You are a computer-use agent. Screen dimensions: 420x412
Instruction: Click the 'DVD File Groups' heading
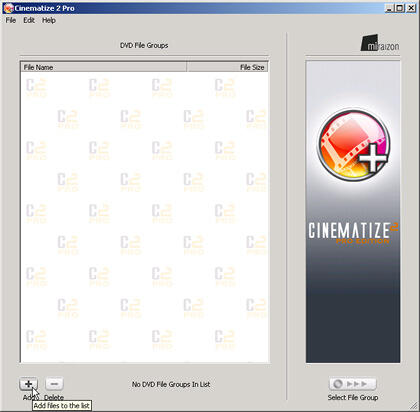coord(144,45)
